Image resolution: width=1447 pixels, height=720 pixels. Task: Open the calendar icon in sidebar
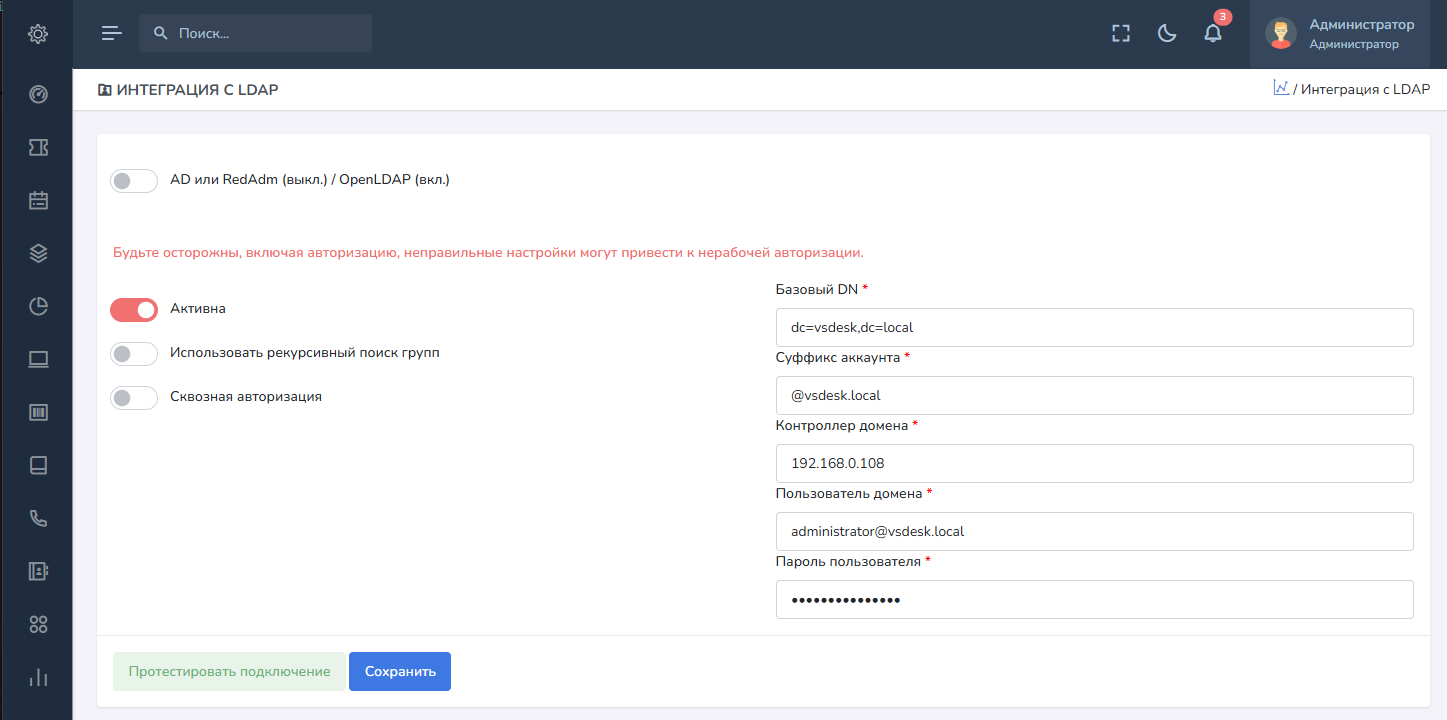(x=38, y=200)
